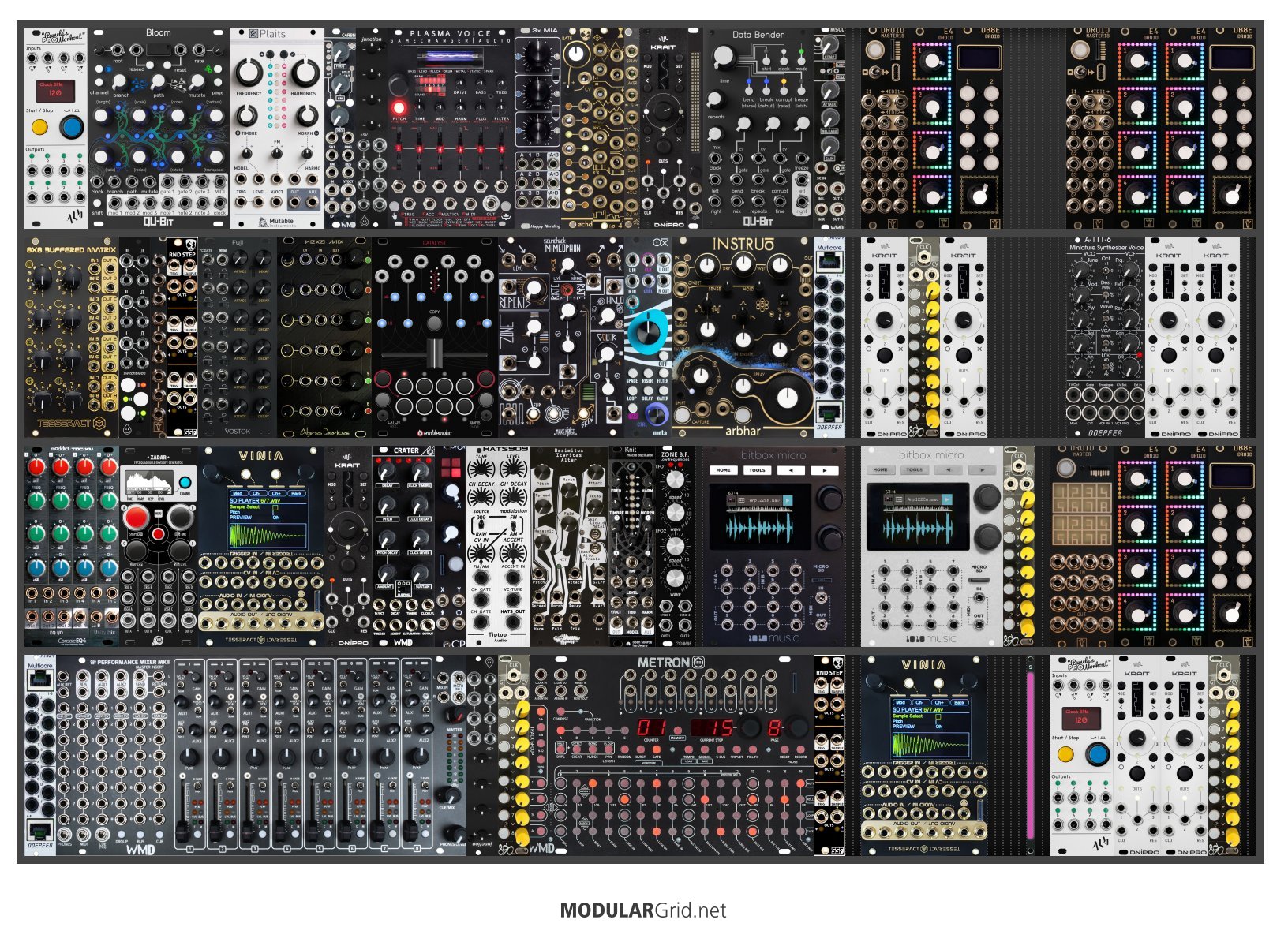
Task: Click the right arrow on black bitbox micro
Action: [x=825, y=470]
